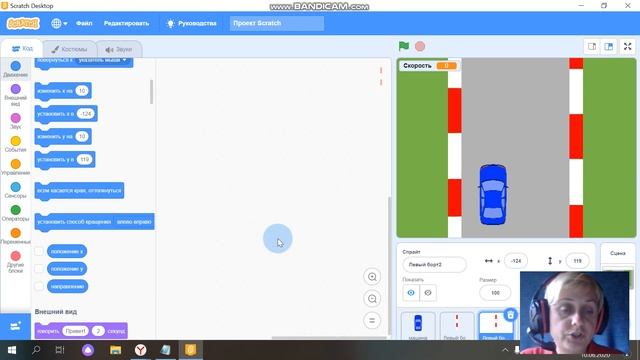640x360 pixels.
Task: Select the Звук block category
Action: (x=16, y=121)
